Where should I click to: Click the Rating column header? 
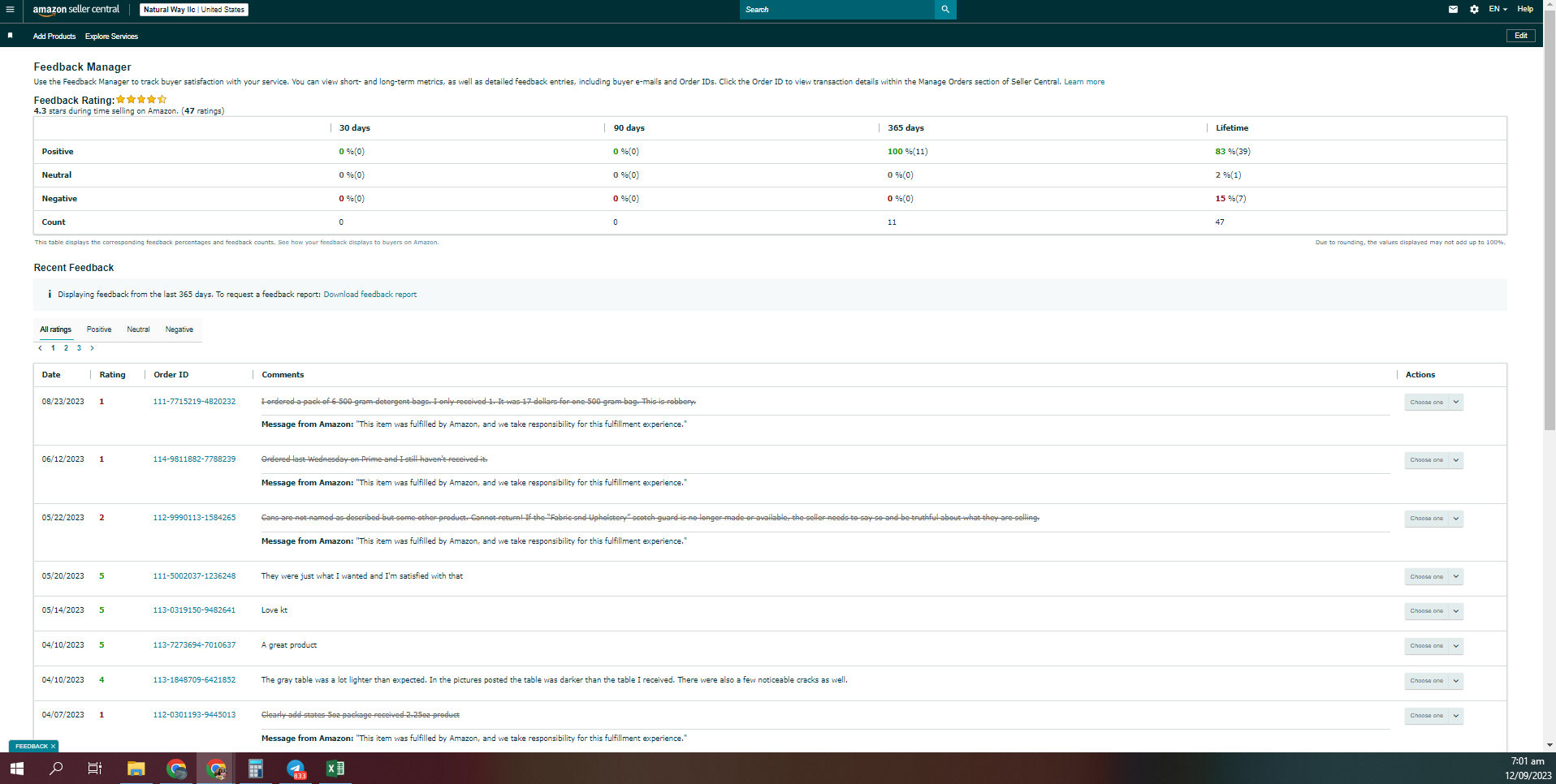click(112, 375)
